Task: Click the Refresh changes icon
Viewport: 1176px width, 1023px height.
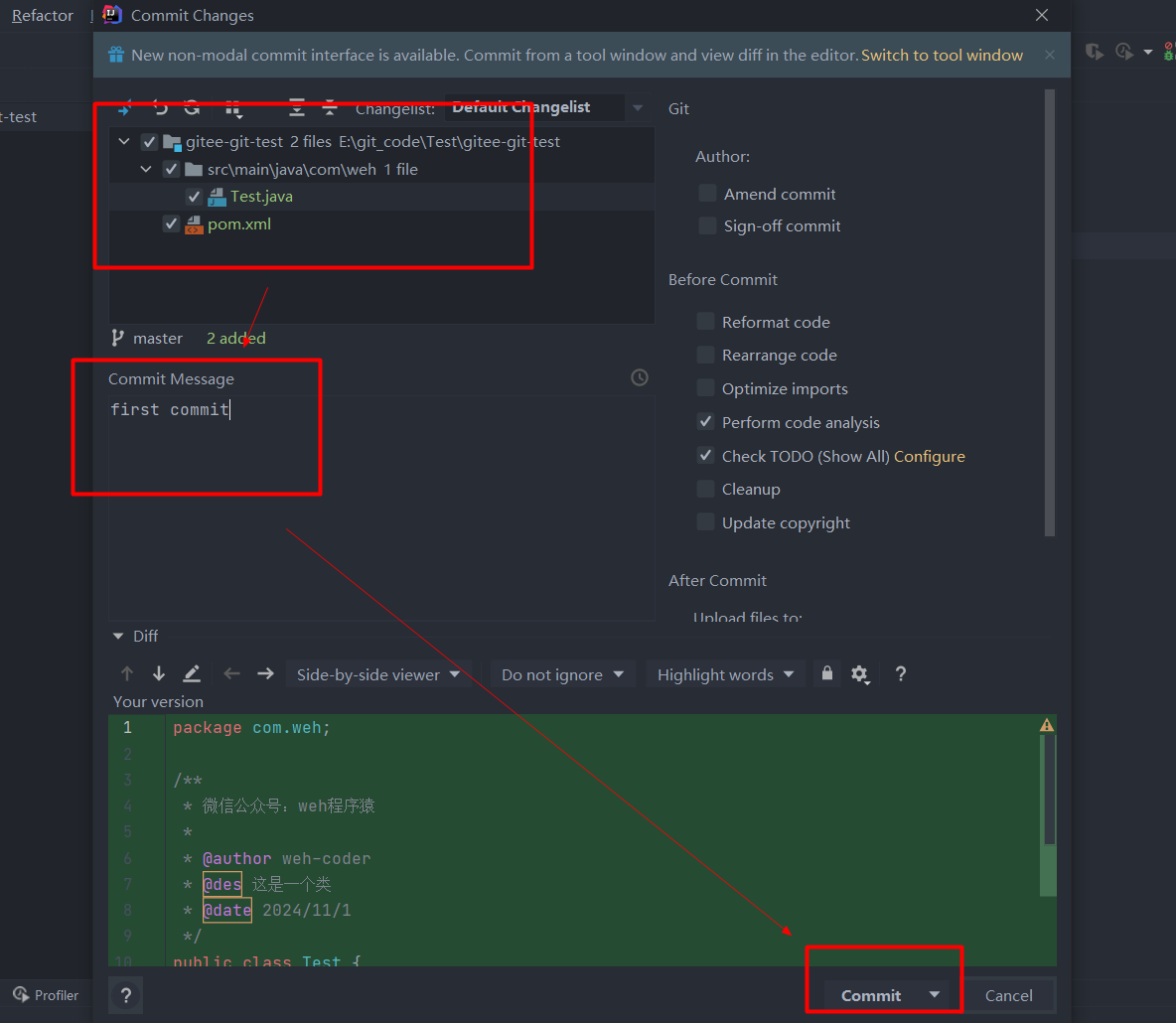Action: pyautogui.click(x=193, y=108)
